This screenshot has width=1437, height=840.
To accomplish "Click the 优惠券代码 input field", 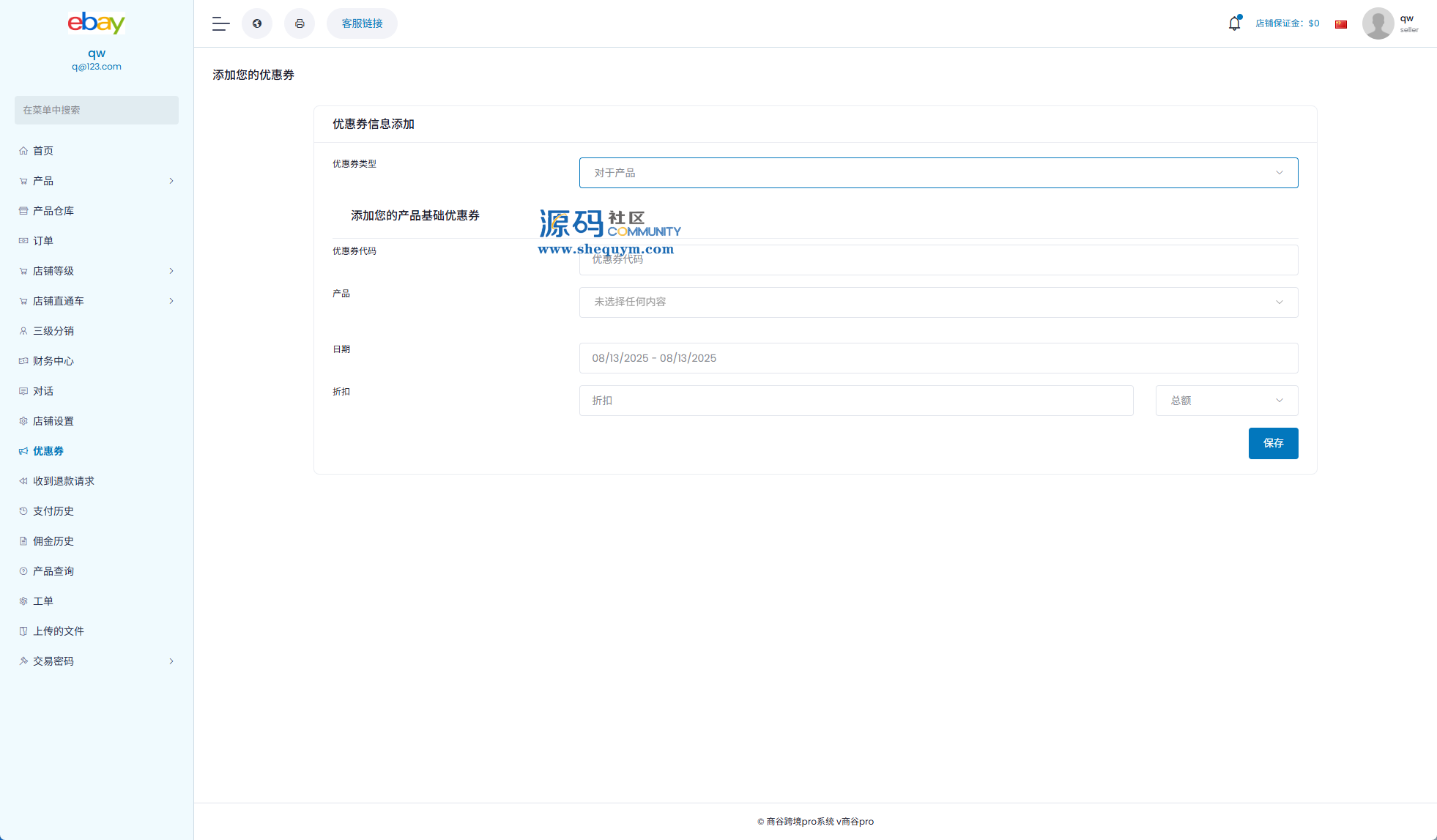I will pos(938,260).
